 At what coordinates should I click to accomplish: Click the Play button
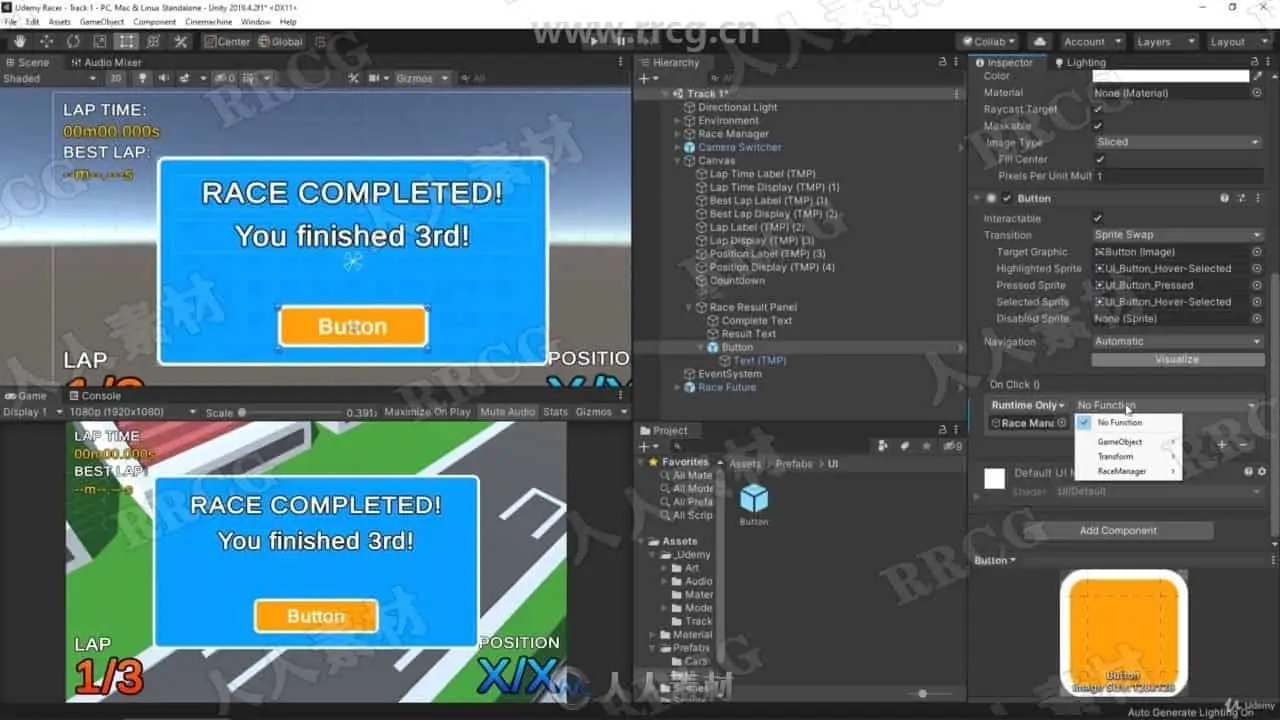pyautogui.click(x=594, y=41)
